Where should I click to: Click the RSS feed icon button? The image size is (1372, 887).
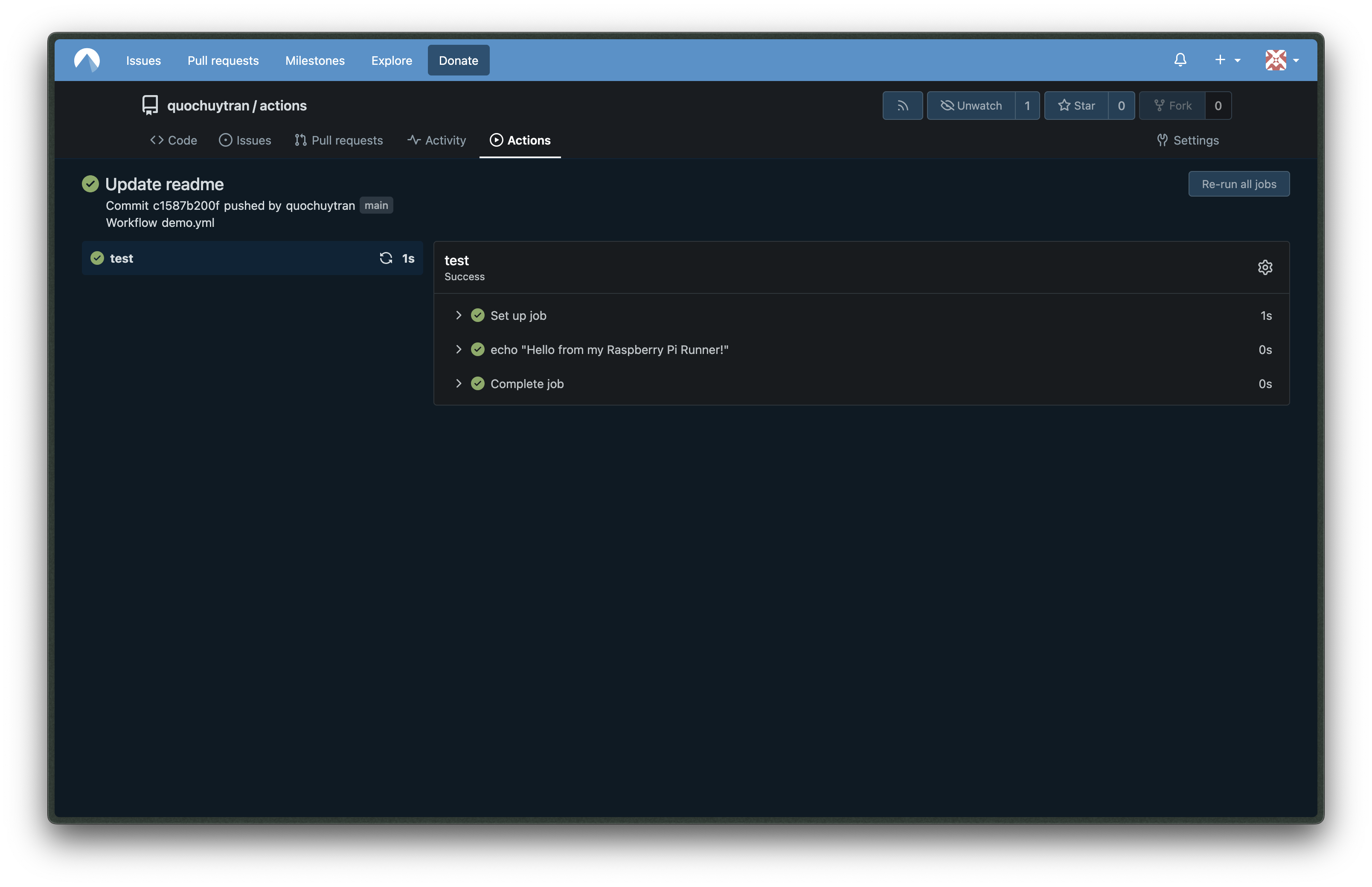(902, 105)
